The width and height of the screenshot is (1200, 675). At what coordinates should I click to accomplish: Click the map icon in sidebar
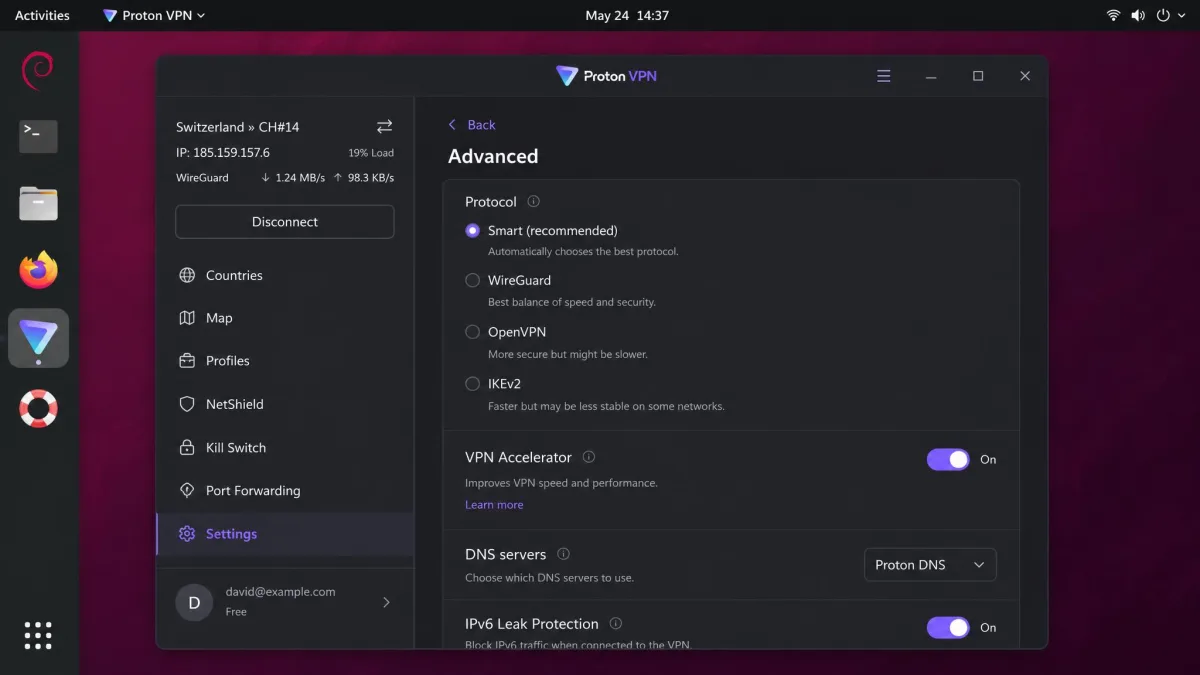[187, 318]
